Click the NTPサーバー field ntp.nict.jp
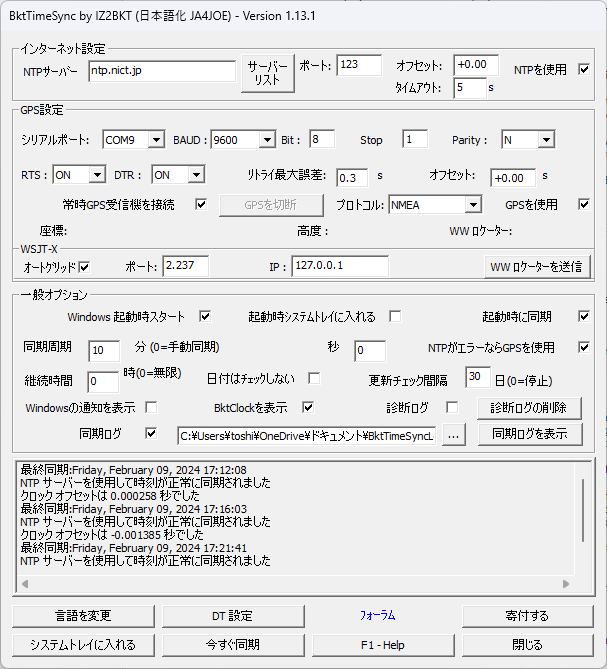This screenshot has width=607, height=669. (162, 71)
